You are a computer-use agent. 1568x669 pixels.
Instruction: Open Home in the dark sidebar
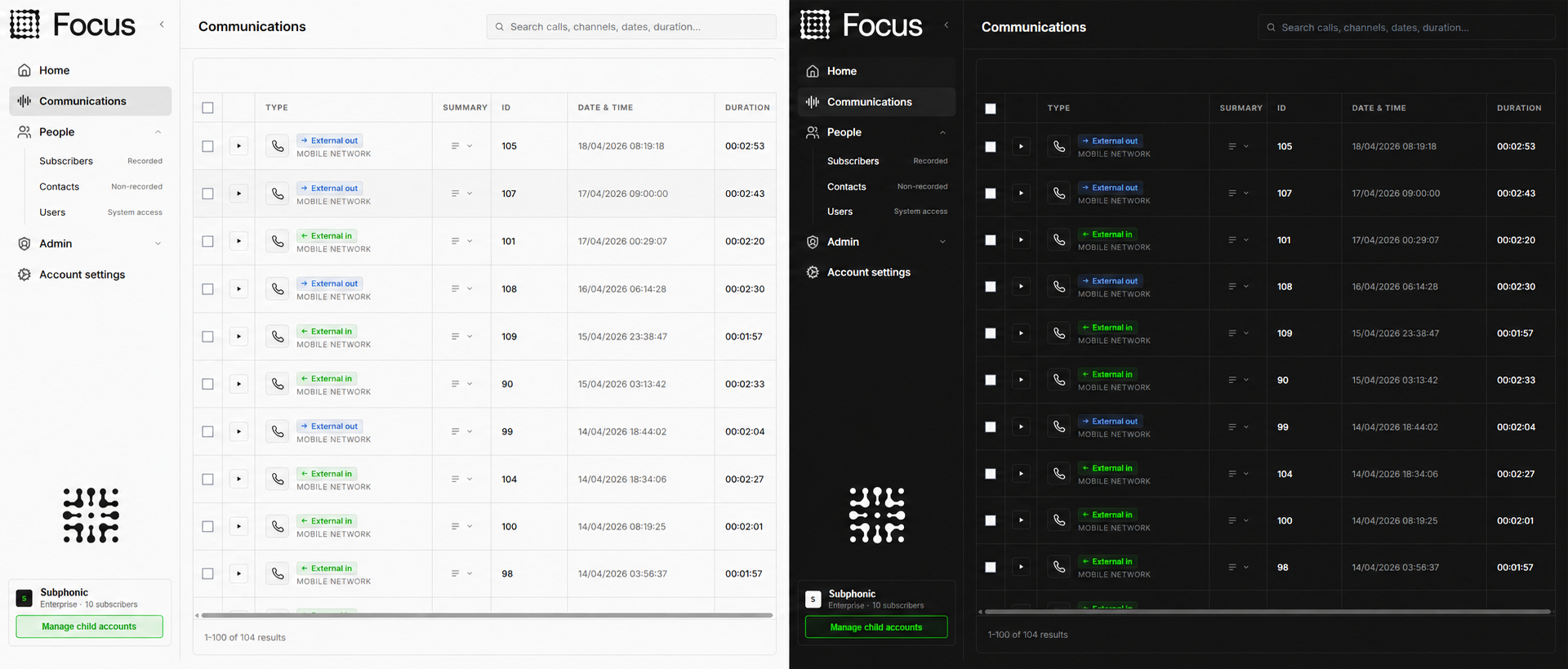coord(876,71)
